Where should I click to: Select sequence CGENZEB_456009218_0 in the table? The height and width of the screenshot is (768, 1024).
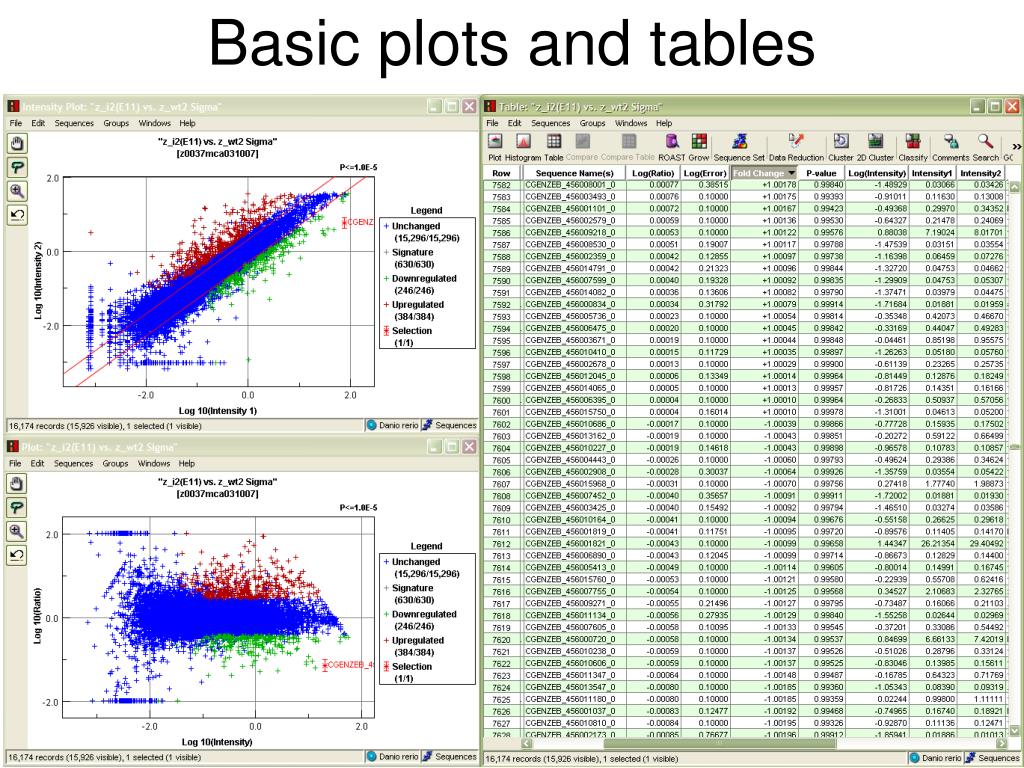(570, 232)
